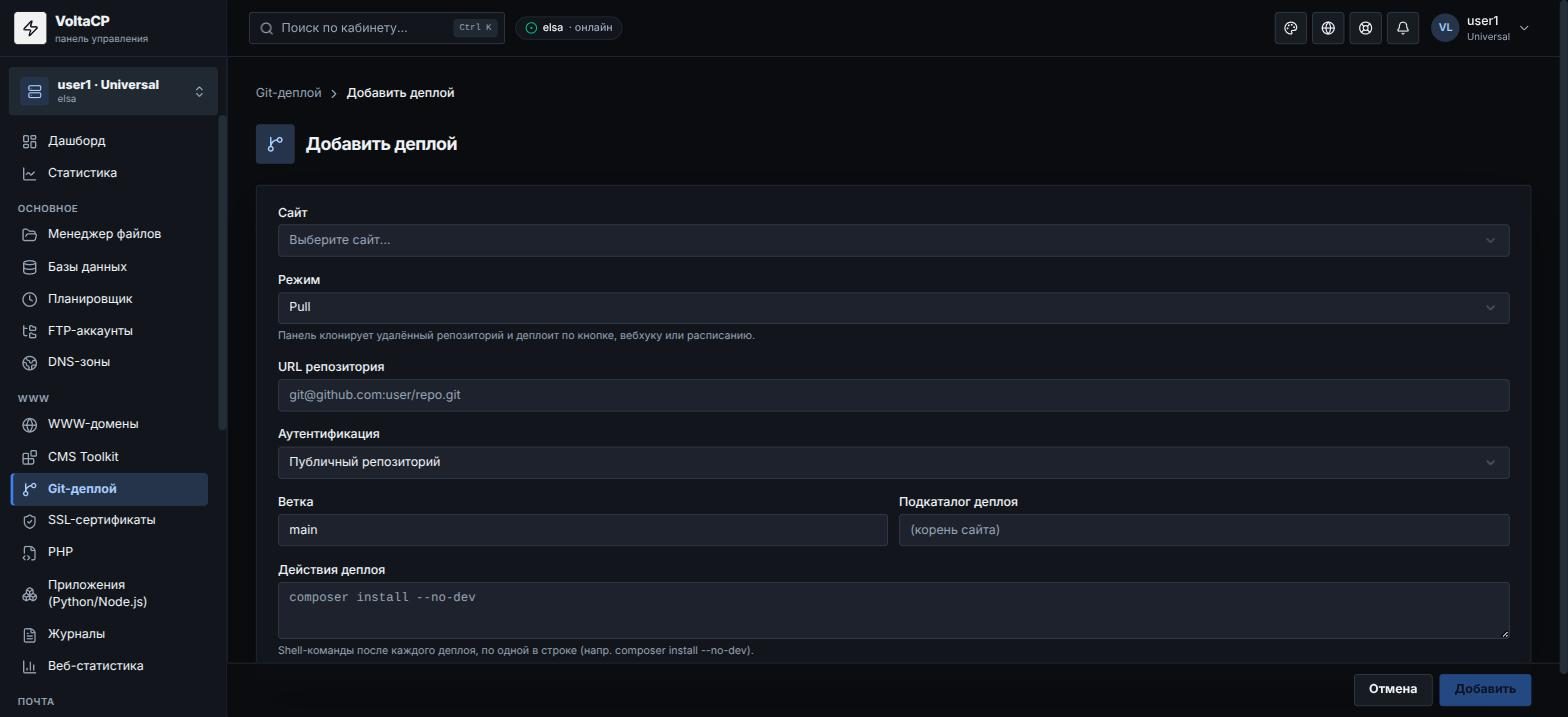Expand the user1 · Universal account switcher
This screenshot has width=1568, height=717.
(x=113, y=92)
